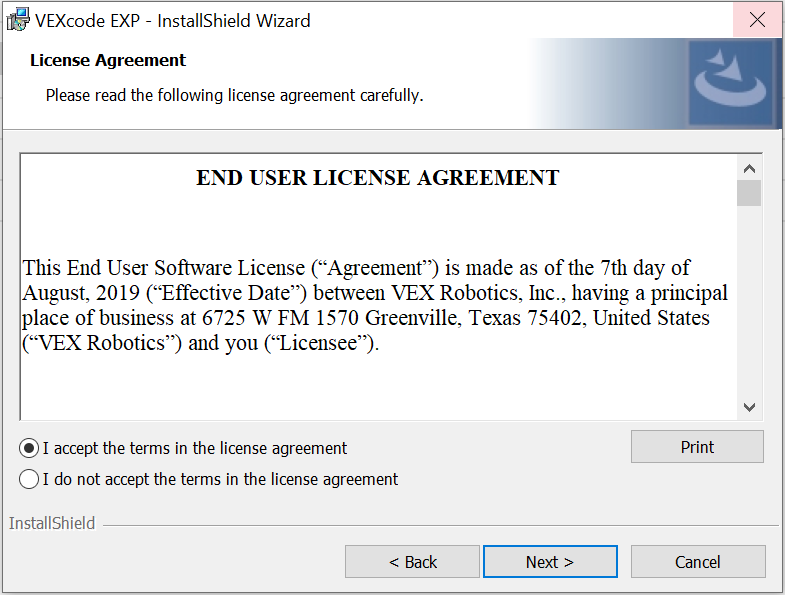Click the license scrollbar down arrow

click(749, 407)
